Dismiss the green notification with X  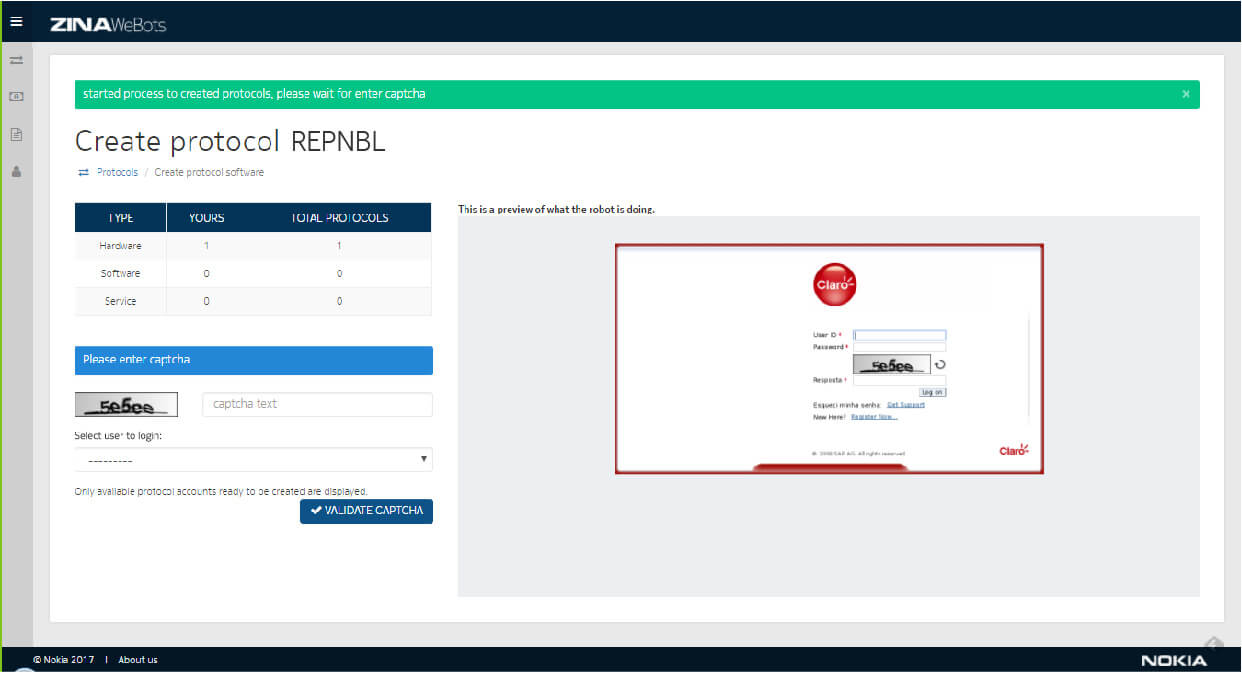(x=1185, y=94)
